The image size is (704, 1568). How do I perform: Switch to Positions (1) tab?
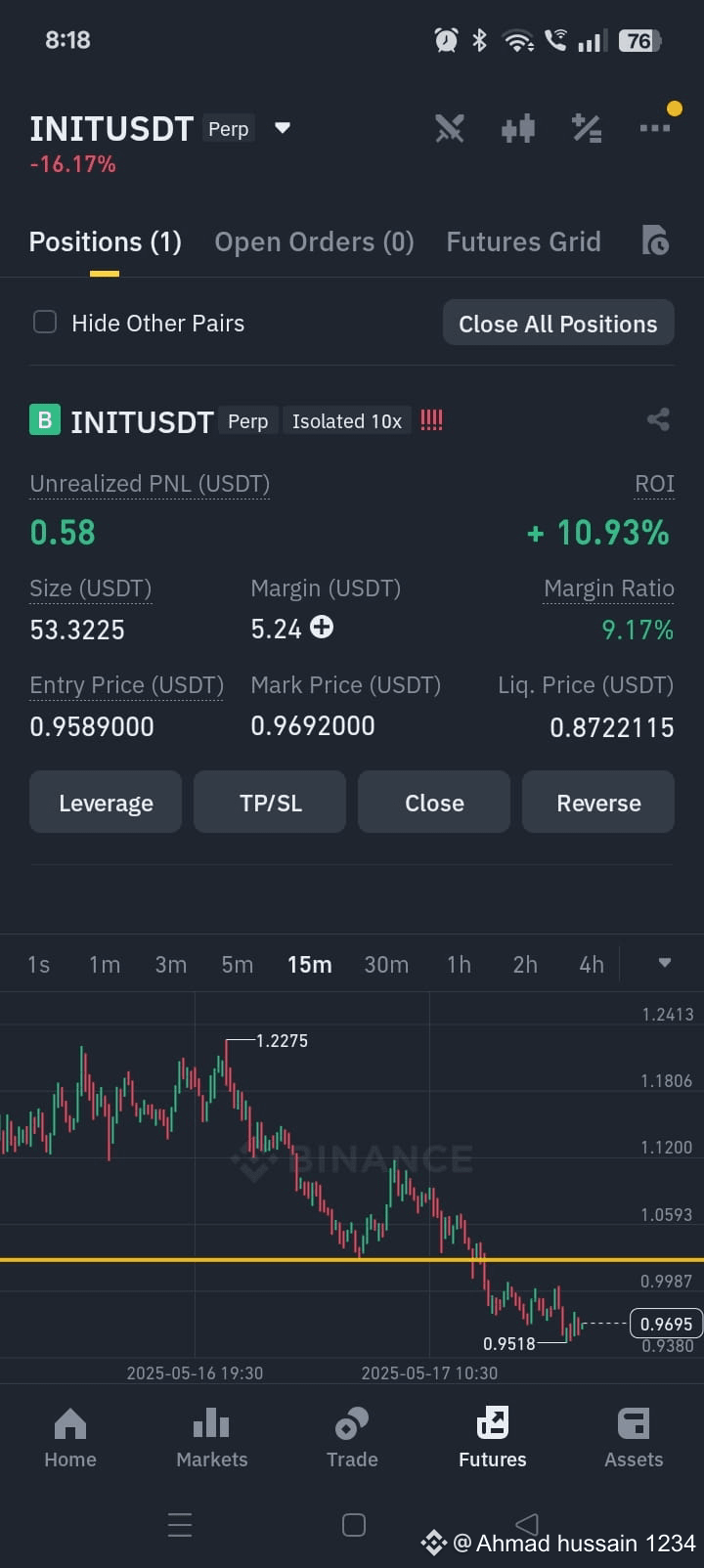tap(106, 241)
